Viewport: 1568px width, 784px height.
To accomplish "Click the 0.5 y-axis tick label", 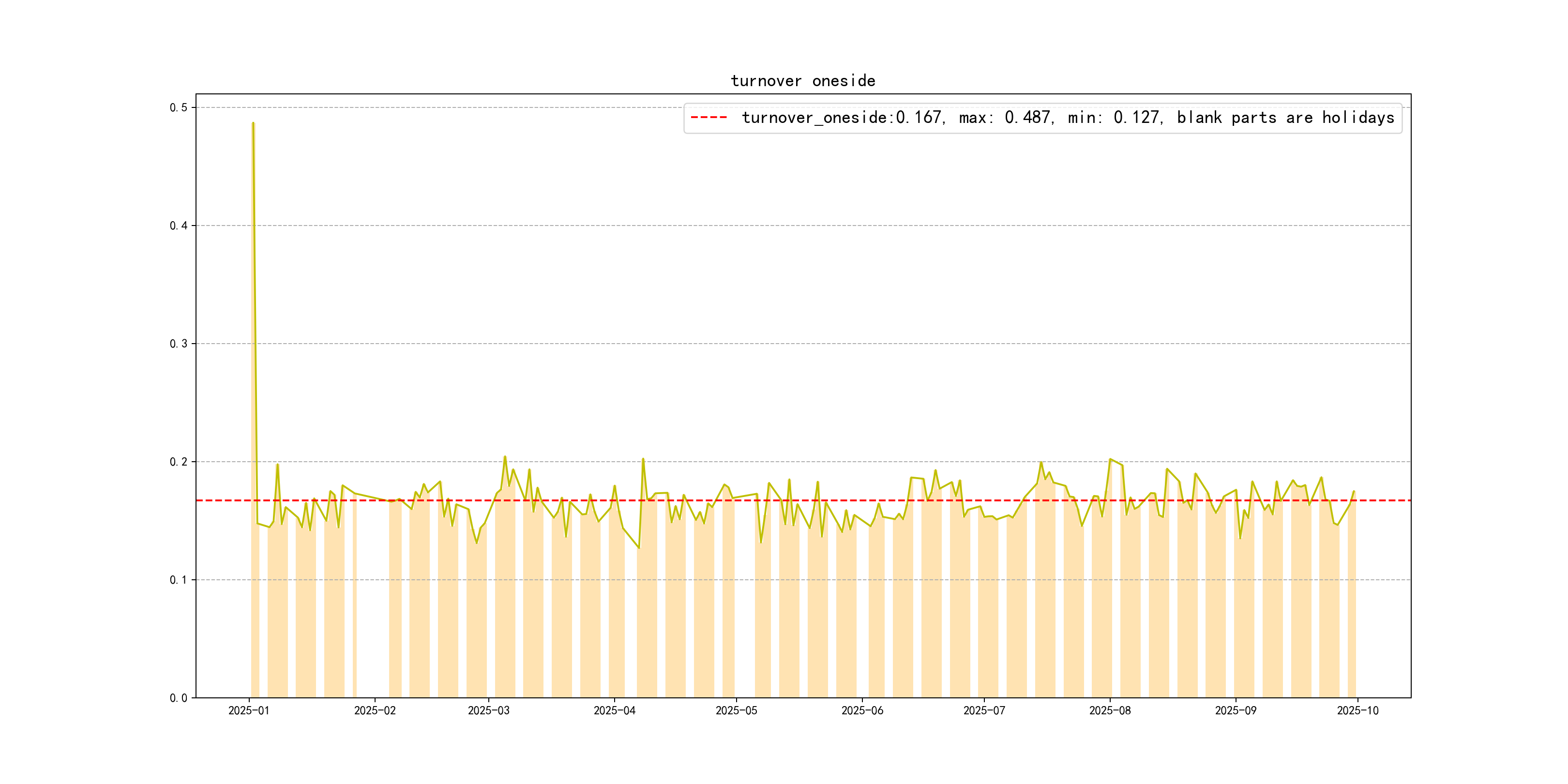I will (x=179, y=108).
